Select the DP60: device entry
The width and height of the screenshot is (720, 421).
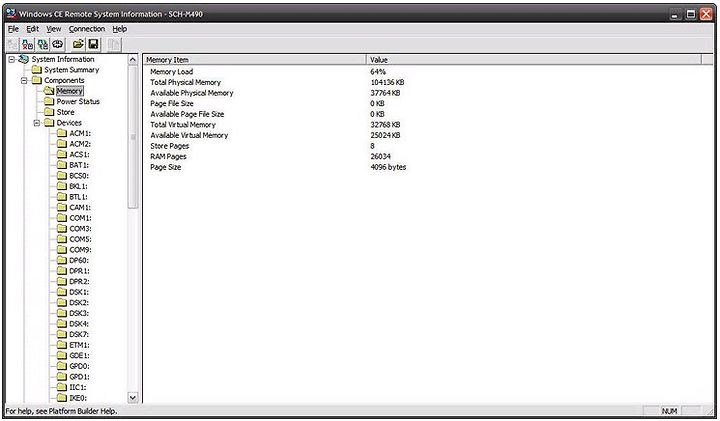point(79,260)
